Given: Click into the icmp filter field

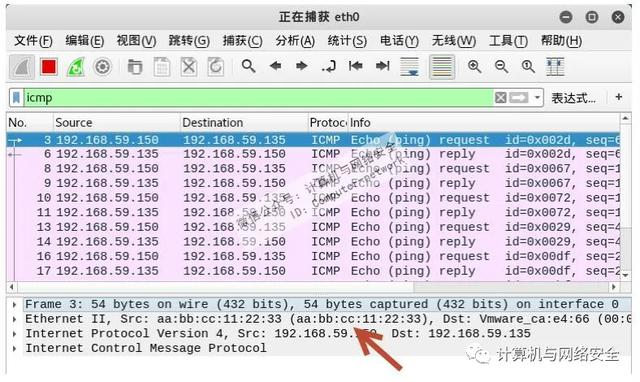Looking at the screenshot, I should (258, 98).
